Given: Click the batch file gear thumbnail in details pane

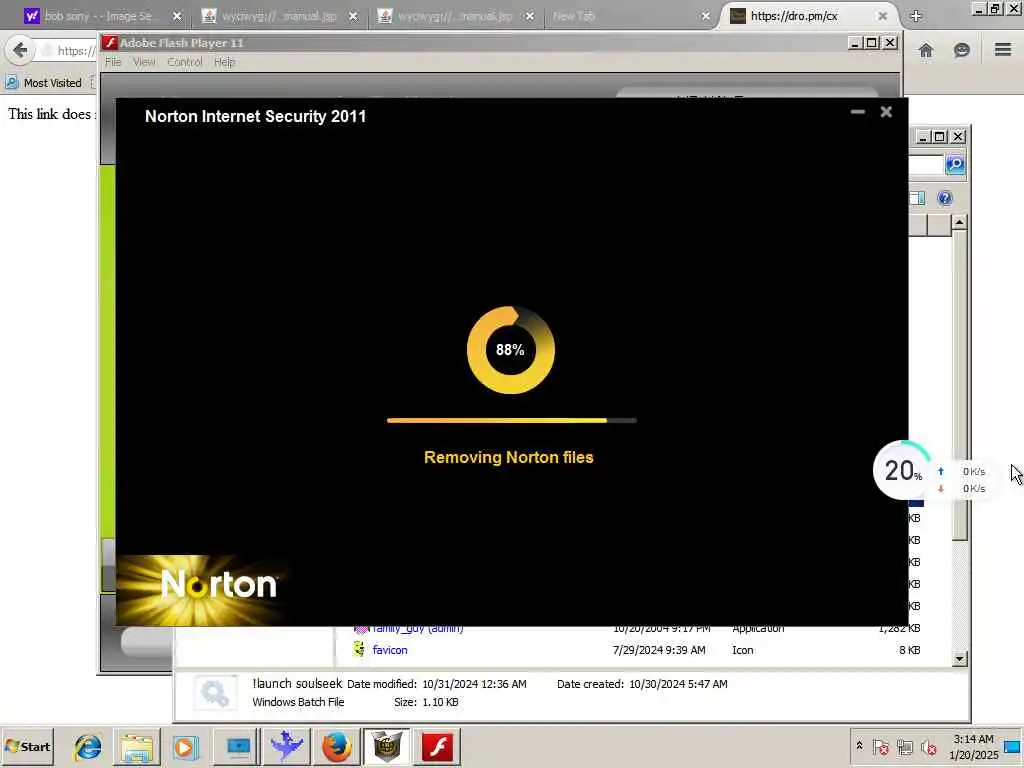Looking at the screenshot, I should click(215, 693).
